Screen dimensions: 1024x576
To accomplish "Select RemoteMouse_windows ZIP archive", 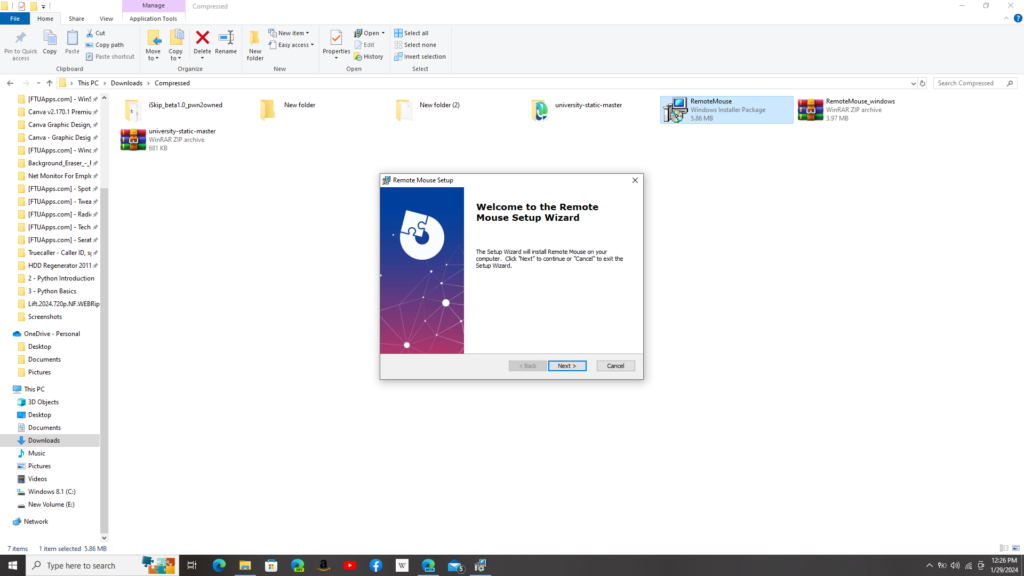I will 860,110.
